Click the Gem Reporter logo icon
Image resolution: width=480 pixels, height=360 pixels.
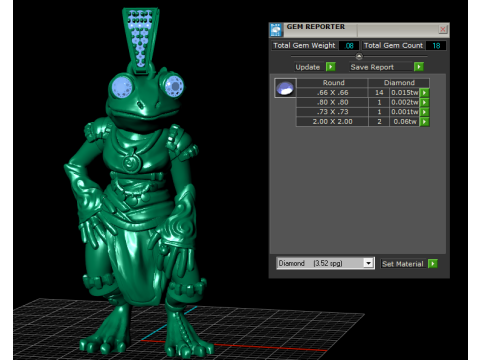coord(276,30)
